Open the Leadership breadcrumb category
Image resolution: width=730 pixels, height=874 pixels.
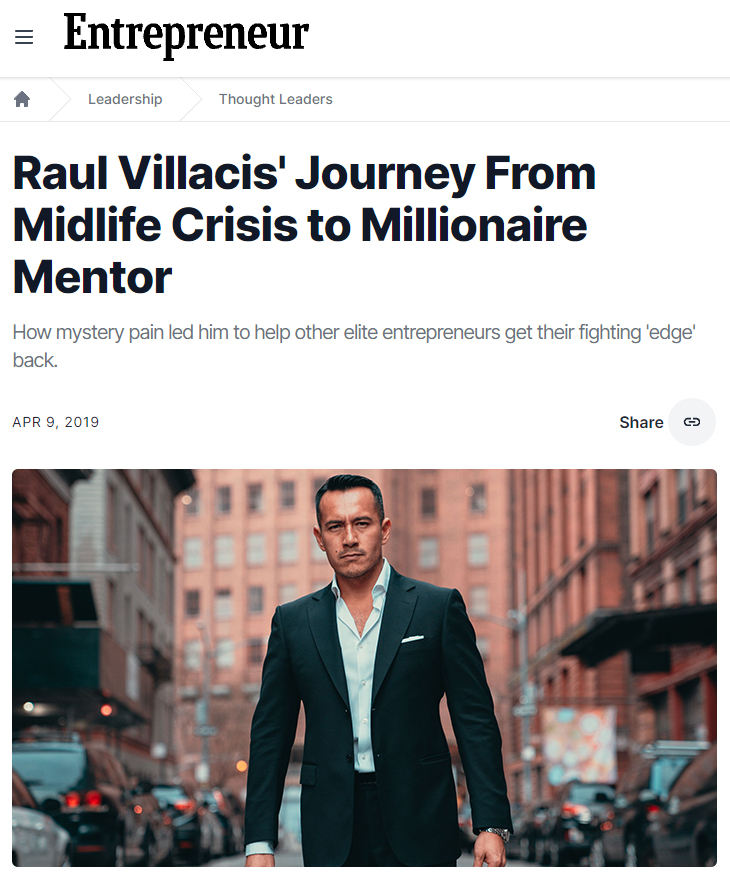(x=125, y=99)
